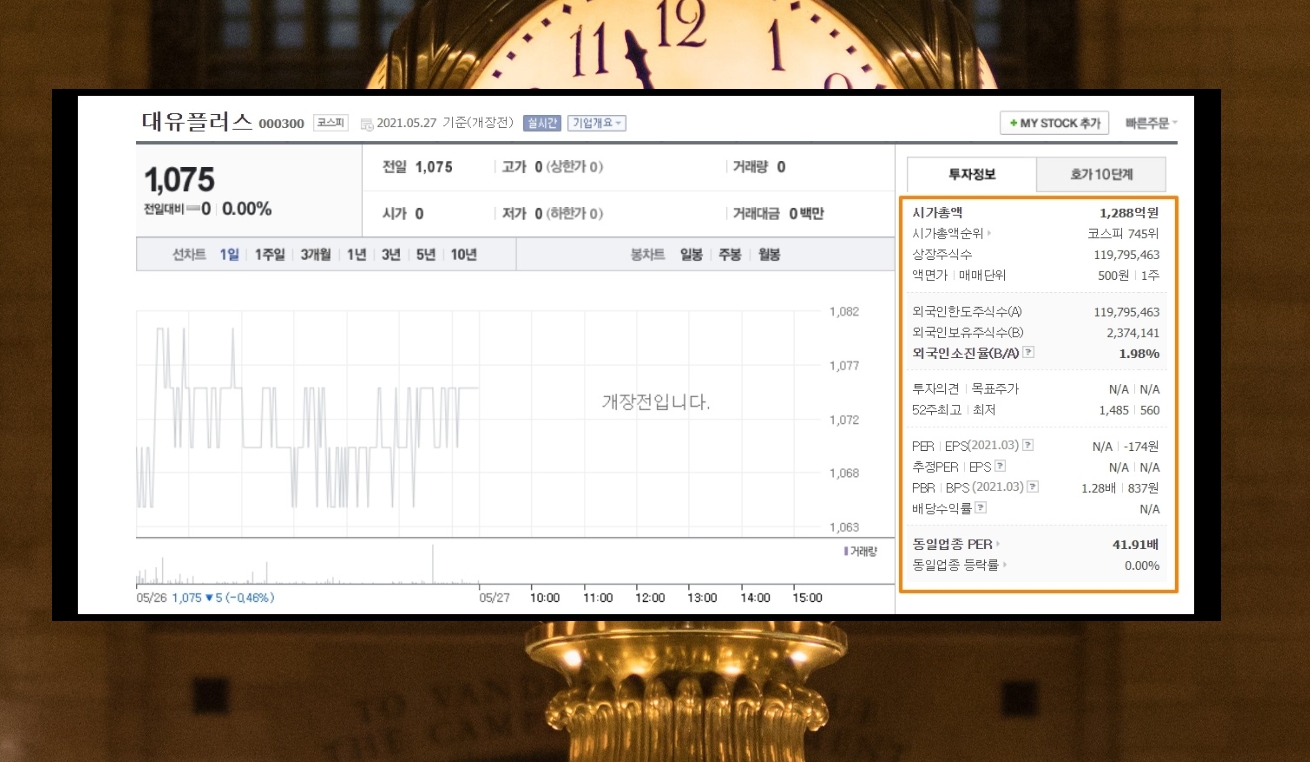Select the 3년 line chart period
This screenshot has height=762, width=1310.
[390, 255]
